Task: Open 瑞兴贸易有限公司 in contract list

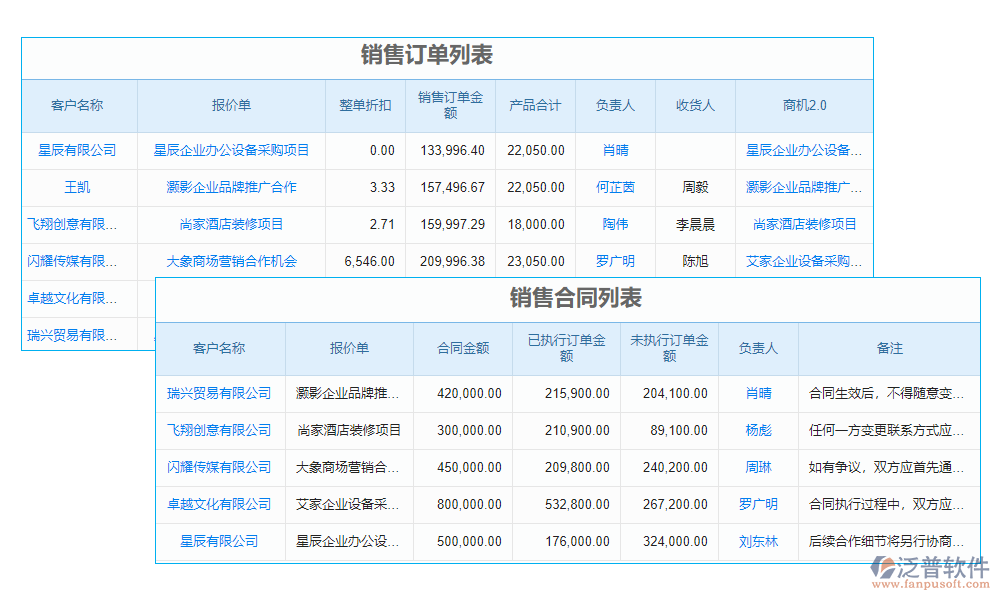Action: 221,393
